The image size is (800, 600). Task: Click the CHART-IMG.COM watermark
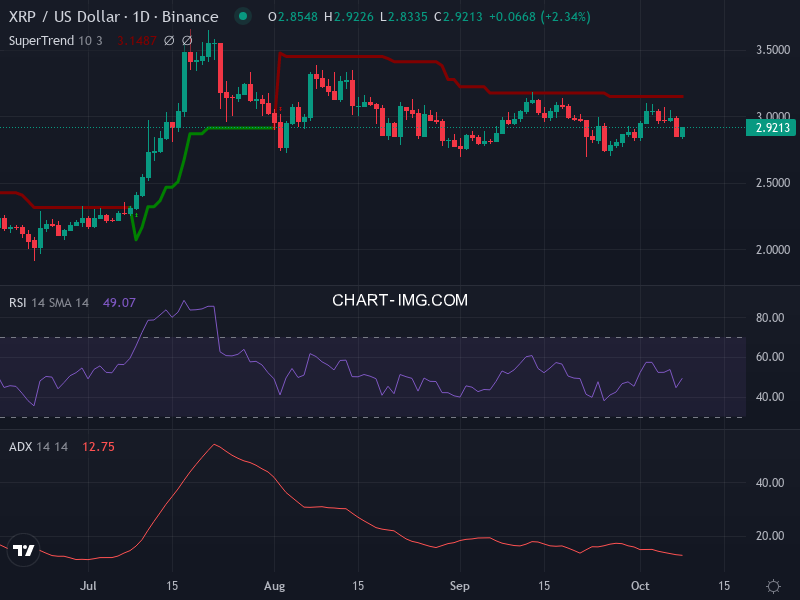click(x=400, y=299)
